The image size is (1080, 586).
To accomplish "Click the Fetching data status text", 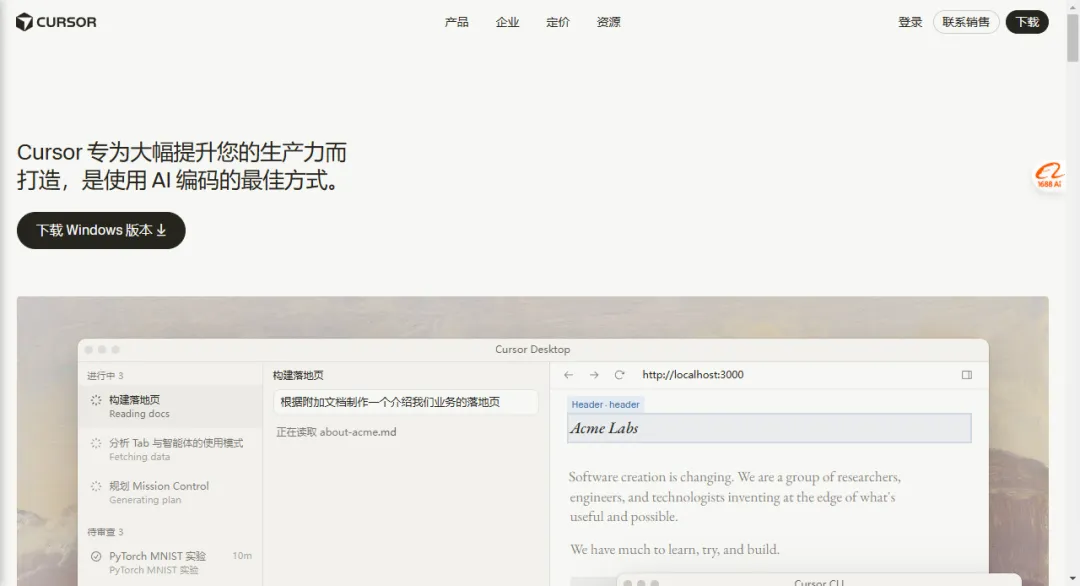I will [139, 457].
